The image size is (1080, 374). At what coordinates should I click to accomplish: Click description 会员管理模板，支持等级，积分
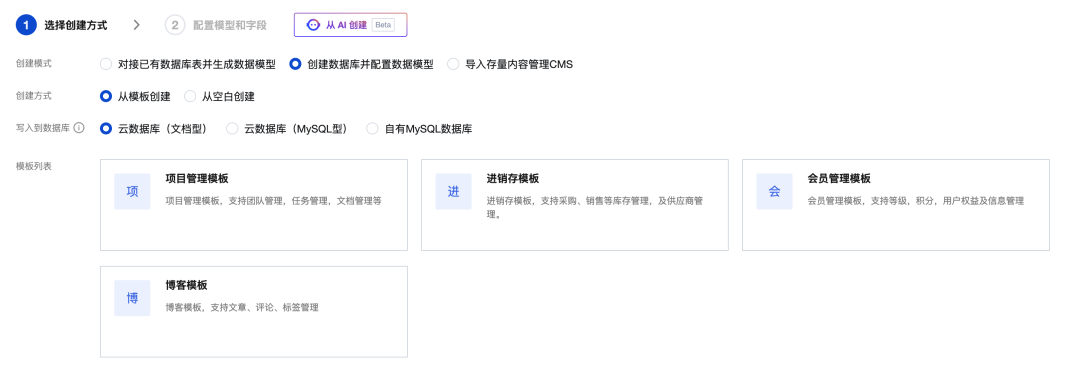pyautogui.click(x=915, y=201)
